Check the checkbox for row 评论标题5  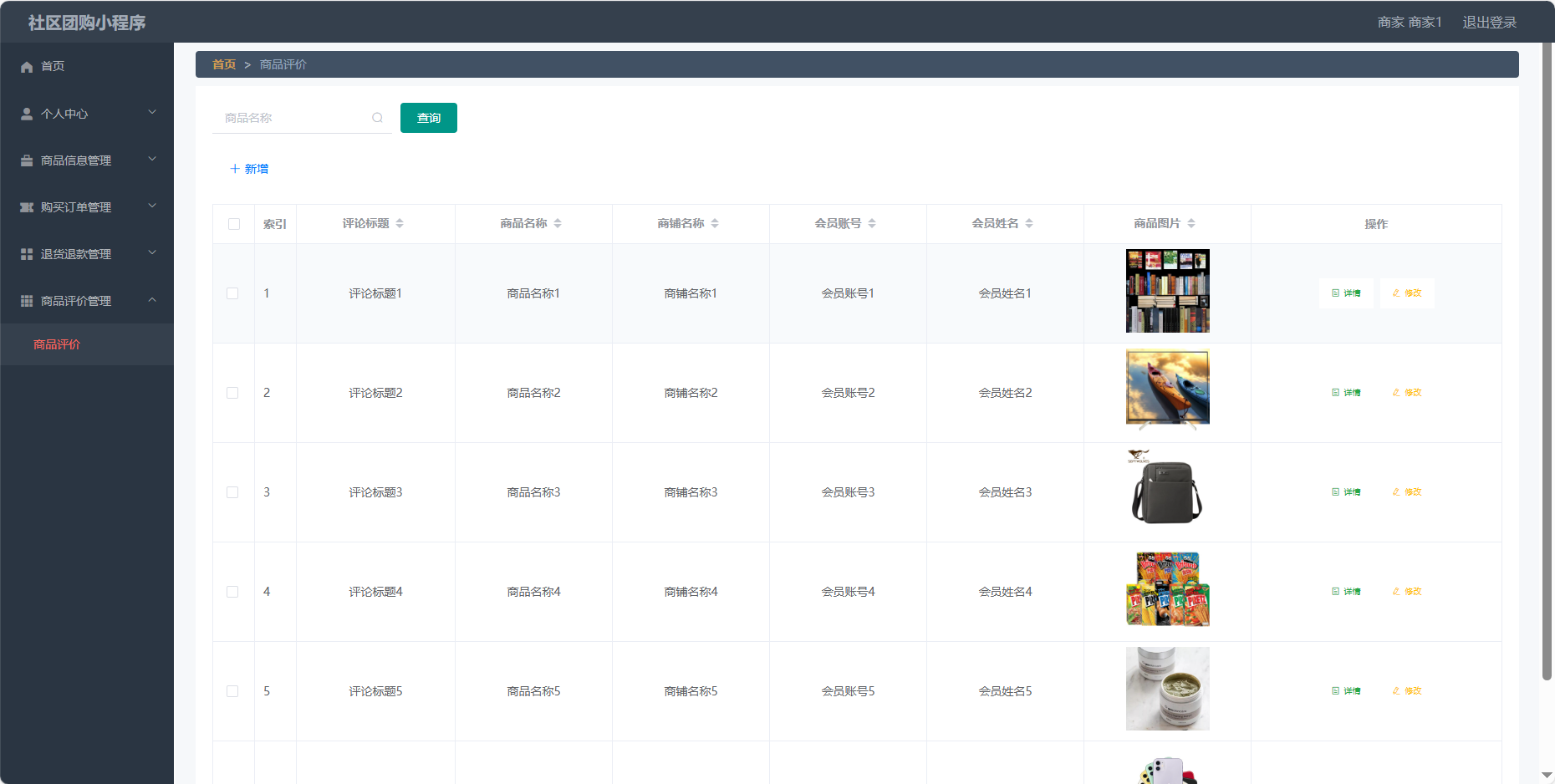point(232,691)
